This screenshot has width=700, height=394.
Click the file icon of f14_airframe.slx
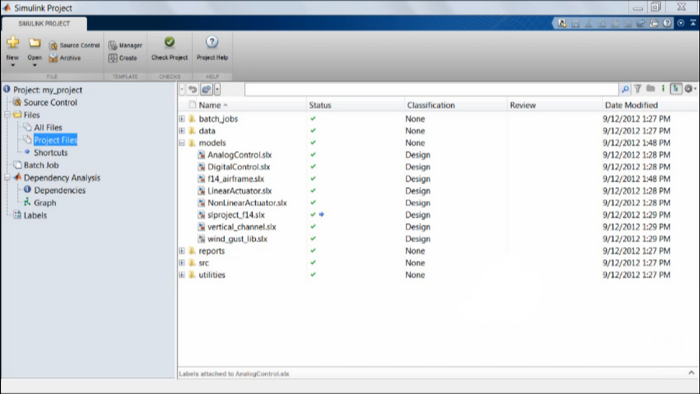pyautogui.click(x=202, y=179)
